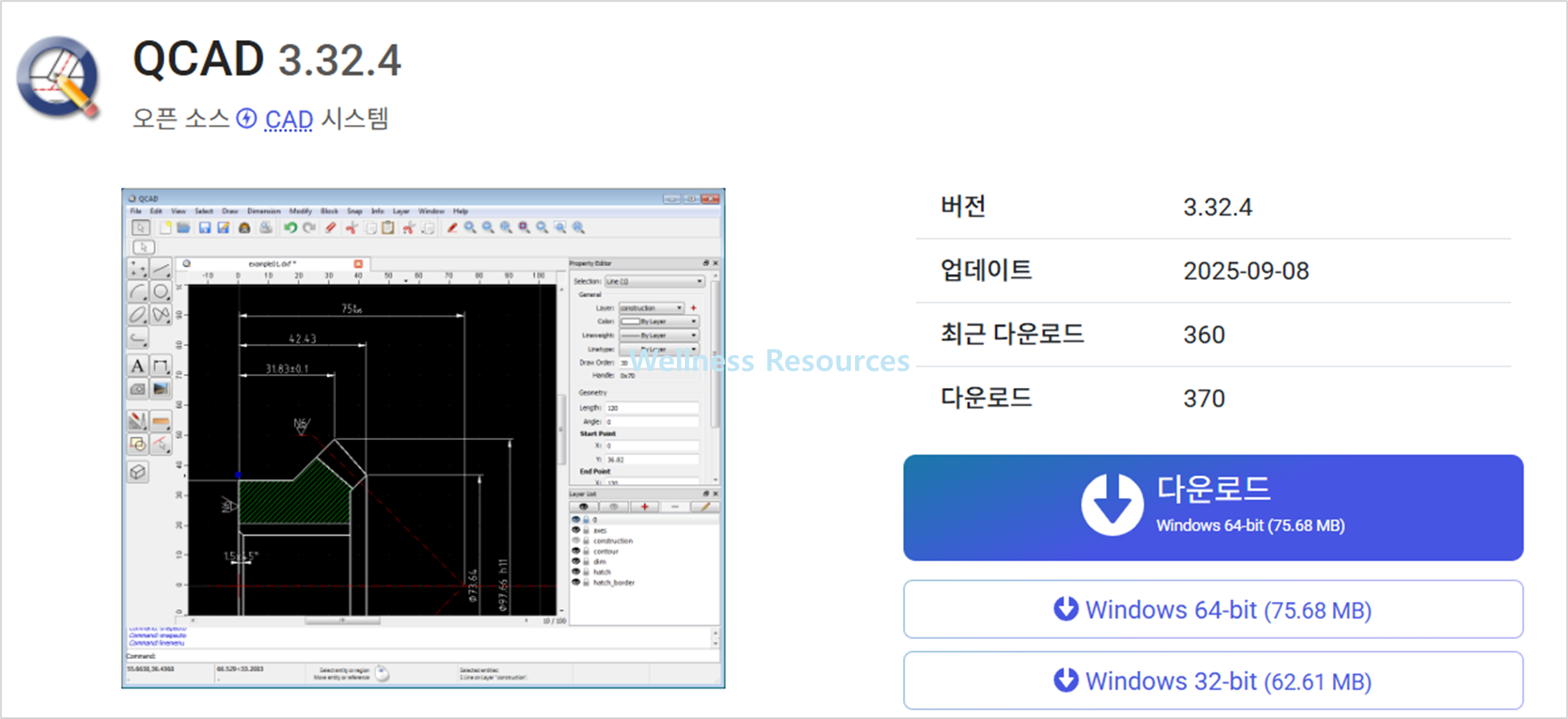Open the QCAD program screenshot thumbnail
Viewport: 1568px width, 719px height.
coord(423,438)
